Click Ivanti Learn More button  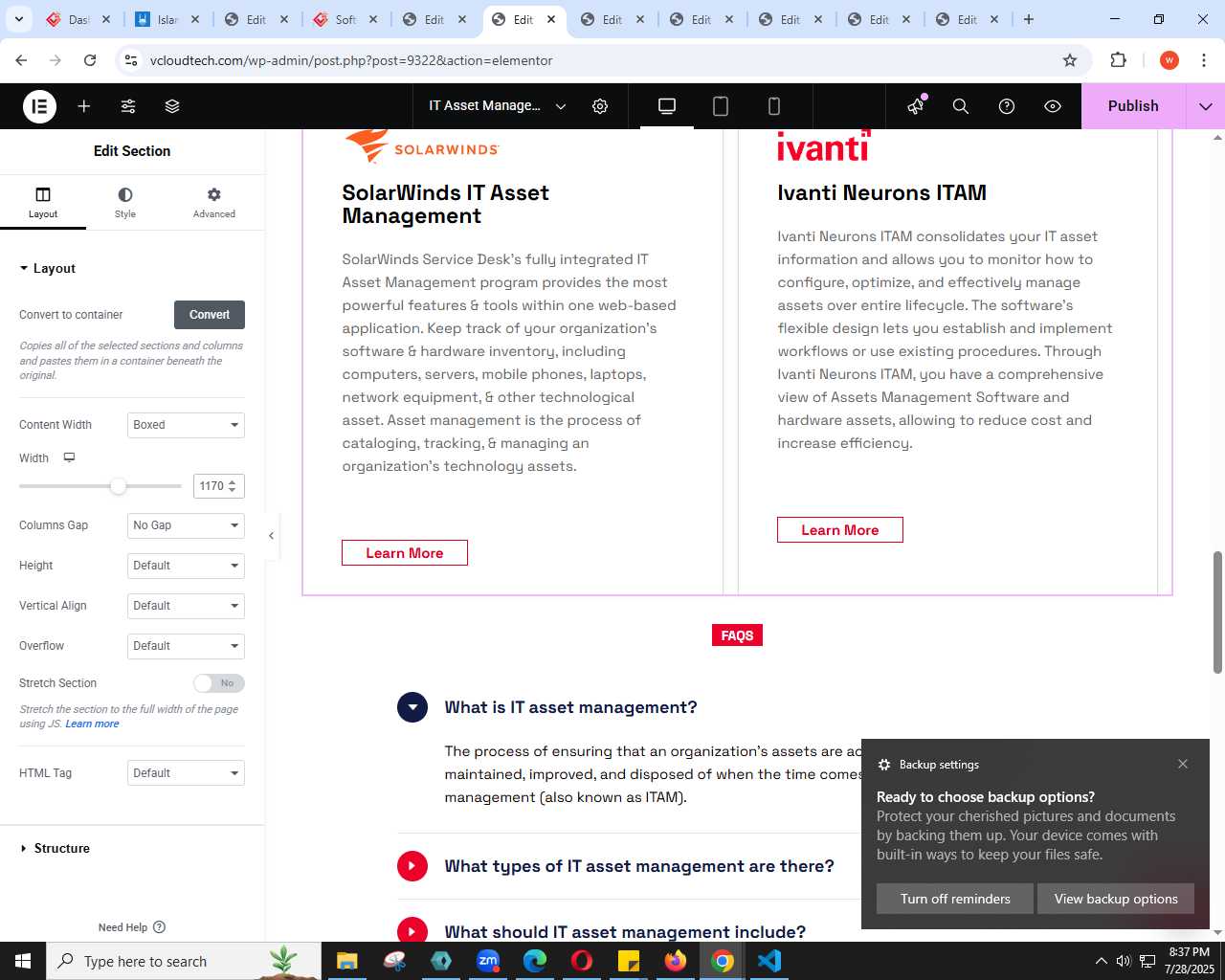(840, 530)
